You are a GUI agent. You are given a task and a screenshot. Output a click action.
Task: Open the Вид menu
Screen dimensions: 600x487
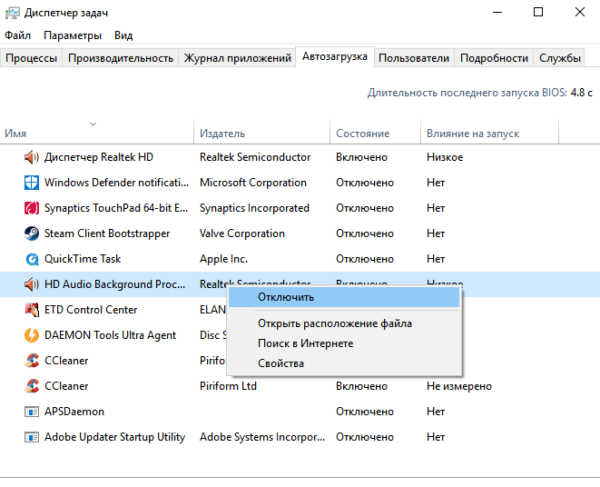(124, 36)
